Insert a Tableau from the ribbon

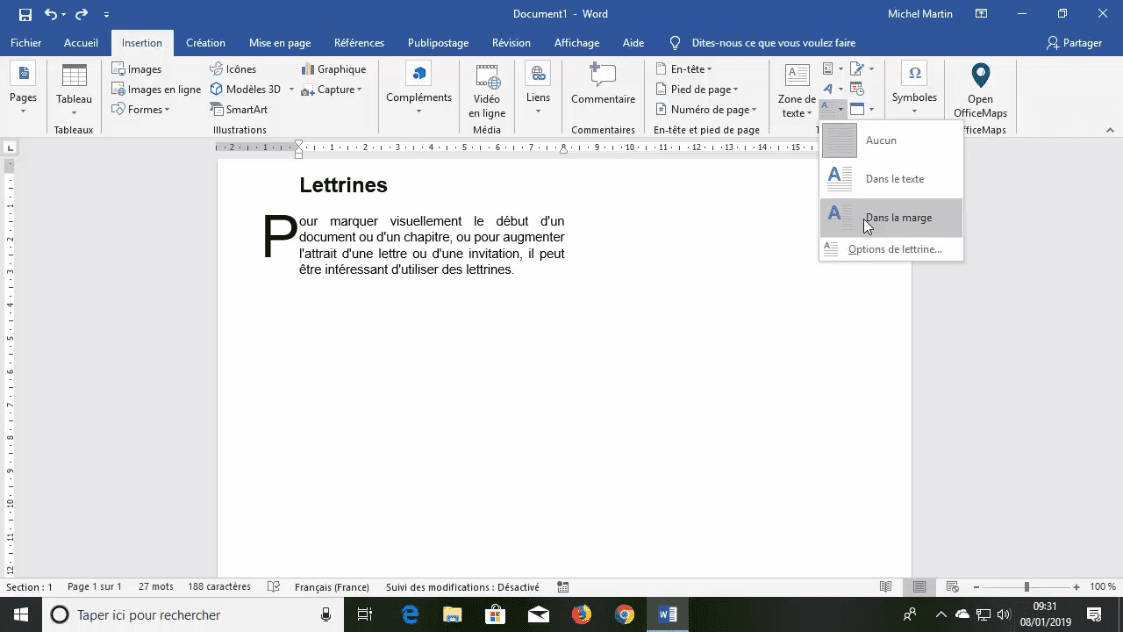[x=74, y=86]
